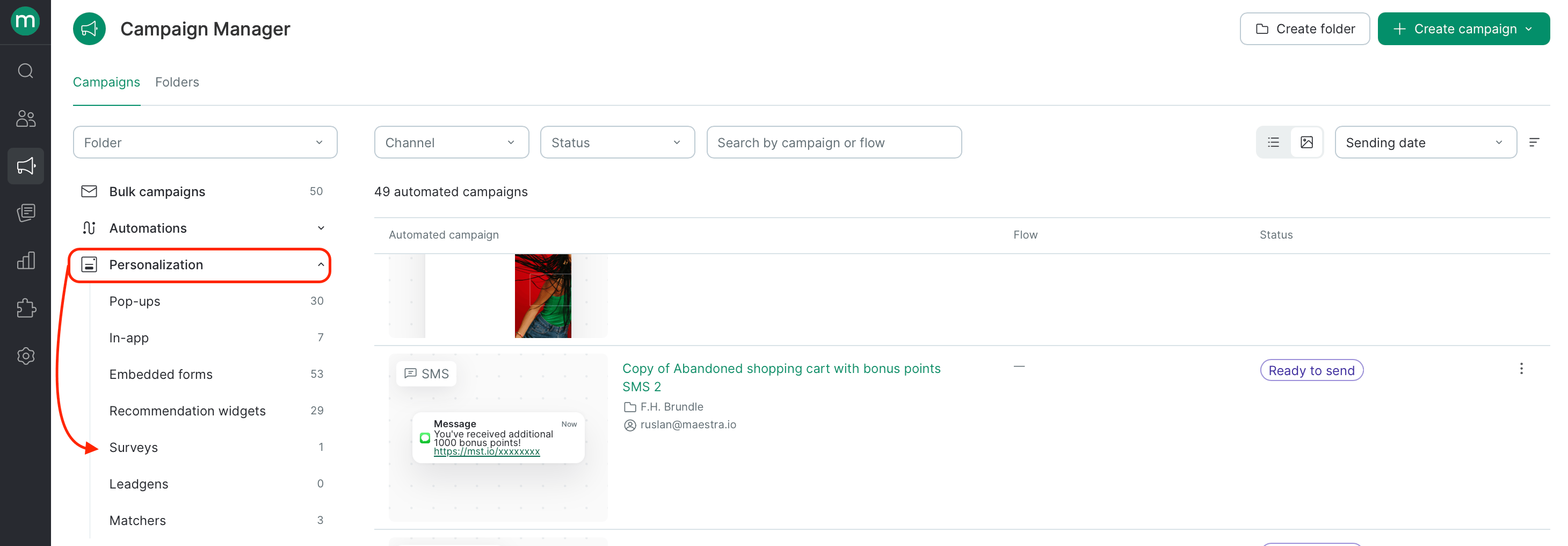Click the Search by campaign or flow field
1568x546 pixels.
[834, 142]
